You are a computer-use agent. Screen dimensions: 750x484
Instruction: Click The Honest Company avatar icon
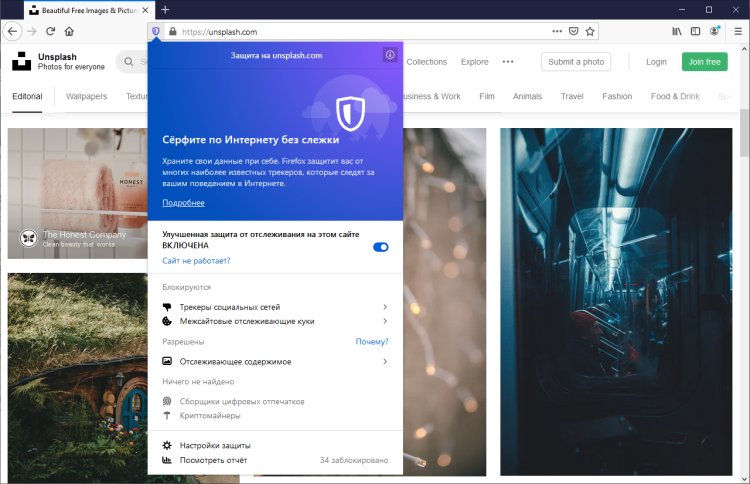[29, 238]
